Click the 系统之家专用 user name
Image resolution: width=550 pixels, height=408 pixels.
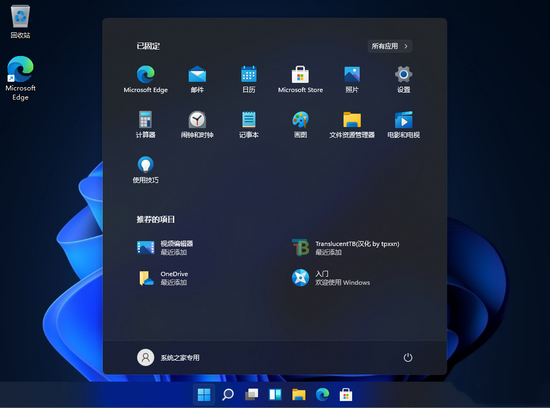click(180, 358)
